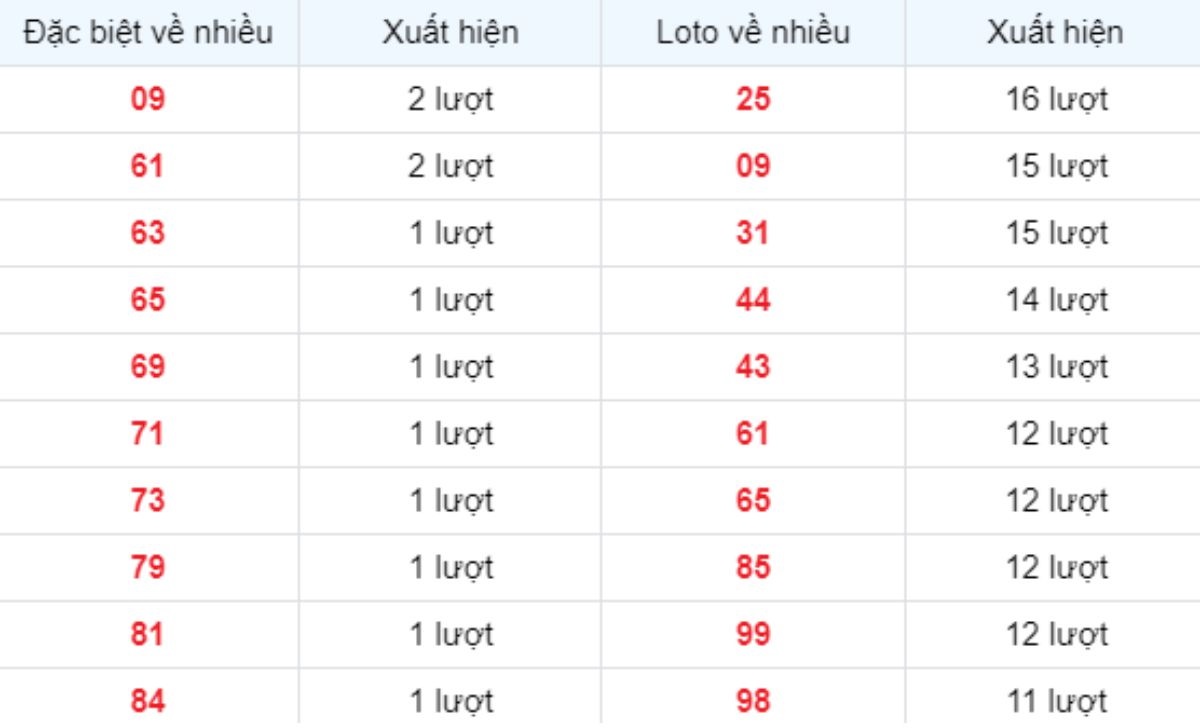The width and height of the screenshot is (1200, 728).
Task: Click the "Loto về nhiều" column header
Action: tap(753, 32)
